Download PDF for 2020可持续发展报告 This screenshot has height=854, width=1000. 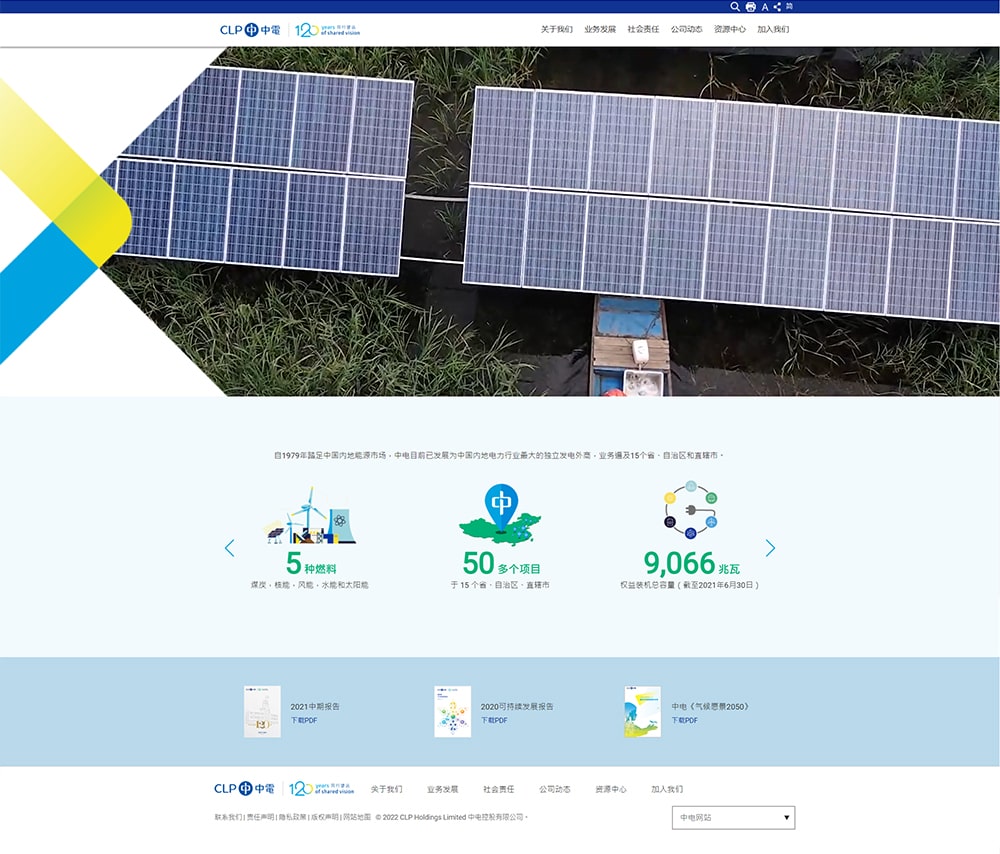[x=494, y=720]
